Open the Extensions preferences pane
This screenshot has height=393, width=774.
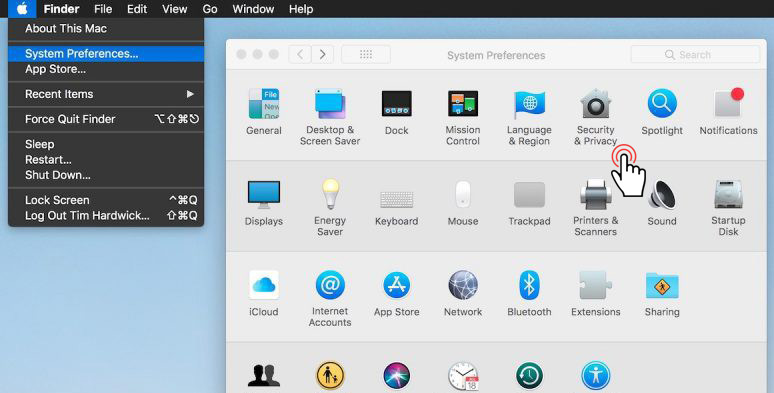[x=596, y=293]
